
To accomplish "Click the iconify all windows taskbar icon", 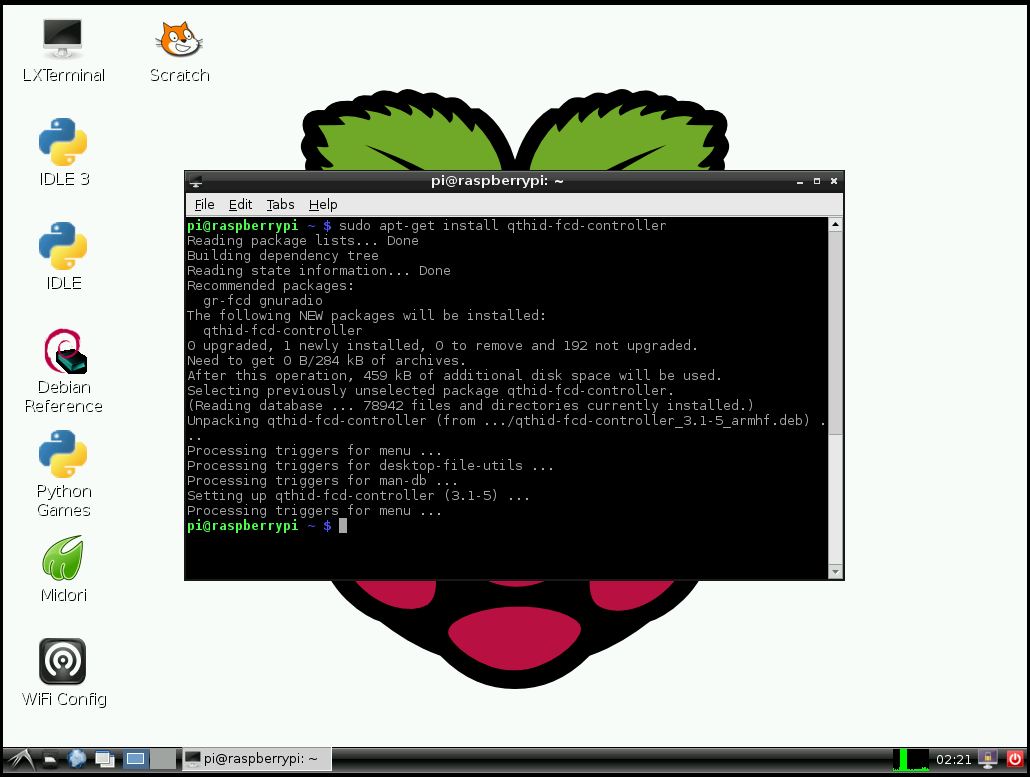I will tap(104, 759).
